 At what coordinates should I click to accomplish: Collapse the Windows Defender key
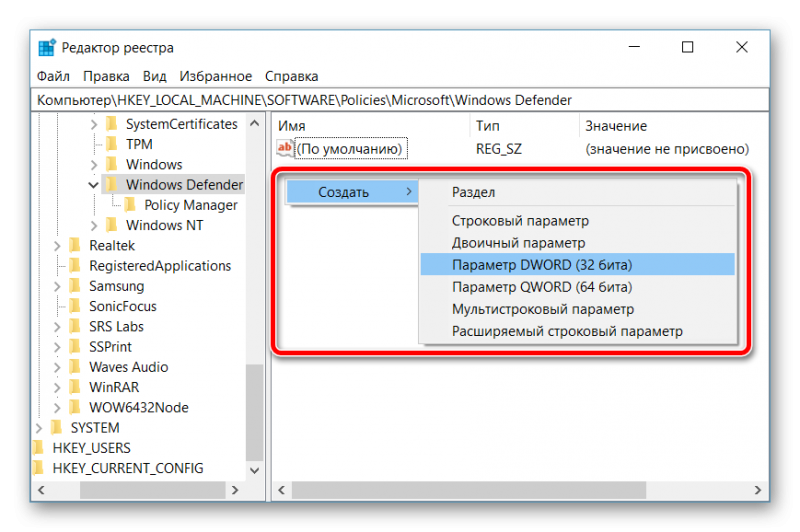[93, 185]
